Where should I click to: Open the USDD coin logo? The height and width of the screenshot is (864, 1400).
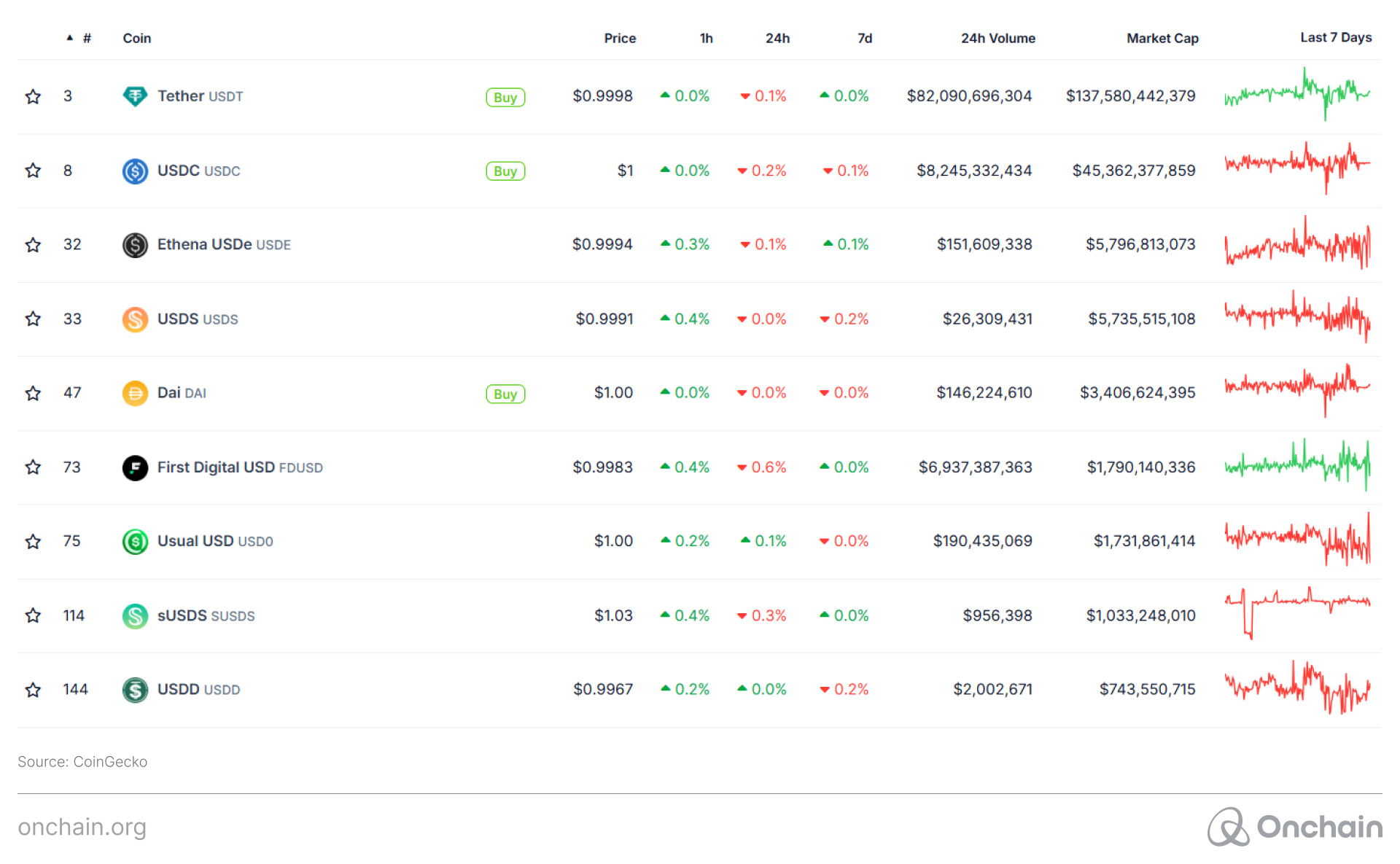click(135, 690)
